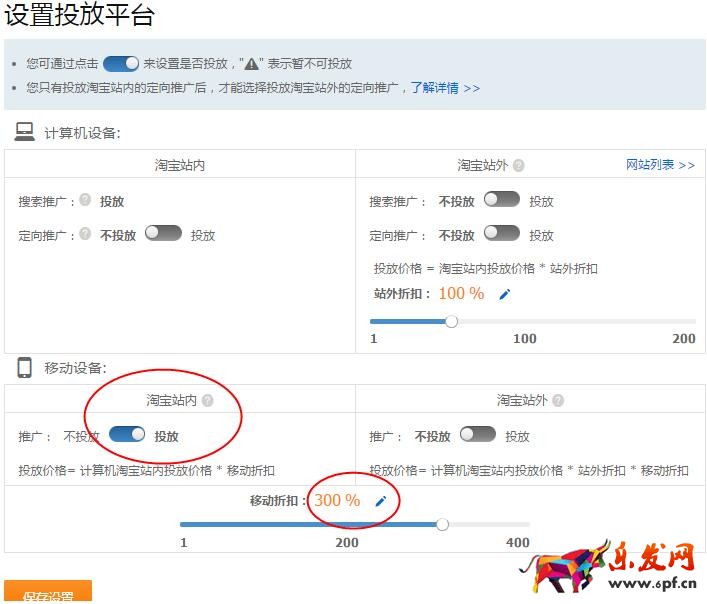Click help icon beside mobile 淘宝站外 header

(x=558, y=401)
